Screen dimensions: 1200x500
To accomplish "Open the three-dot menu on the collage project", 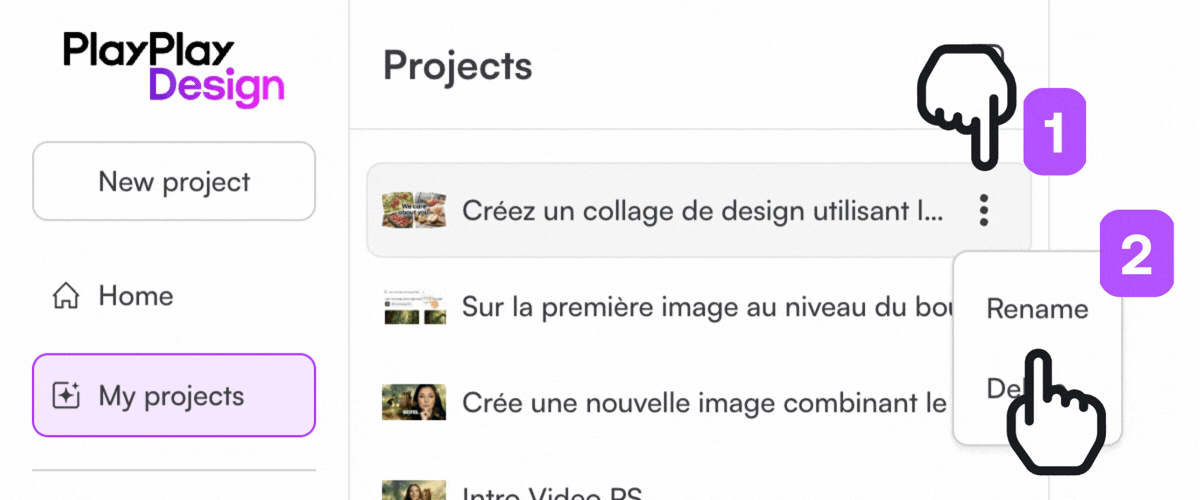I will click(x=984, y=211).
